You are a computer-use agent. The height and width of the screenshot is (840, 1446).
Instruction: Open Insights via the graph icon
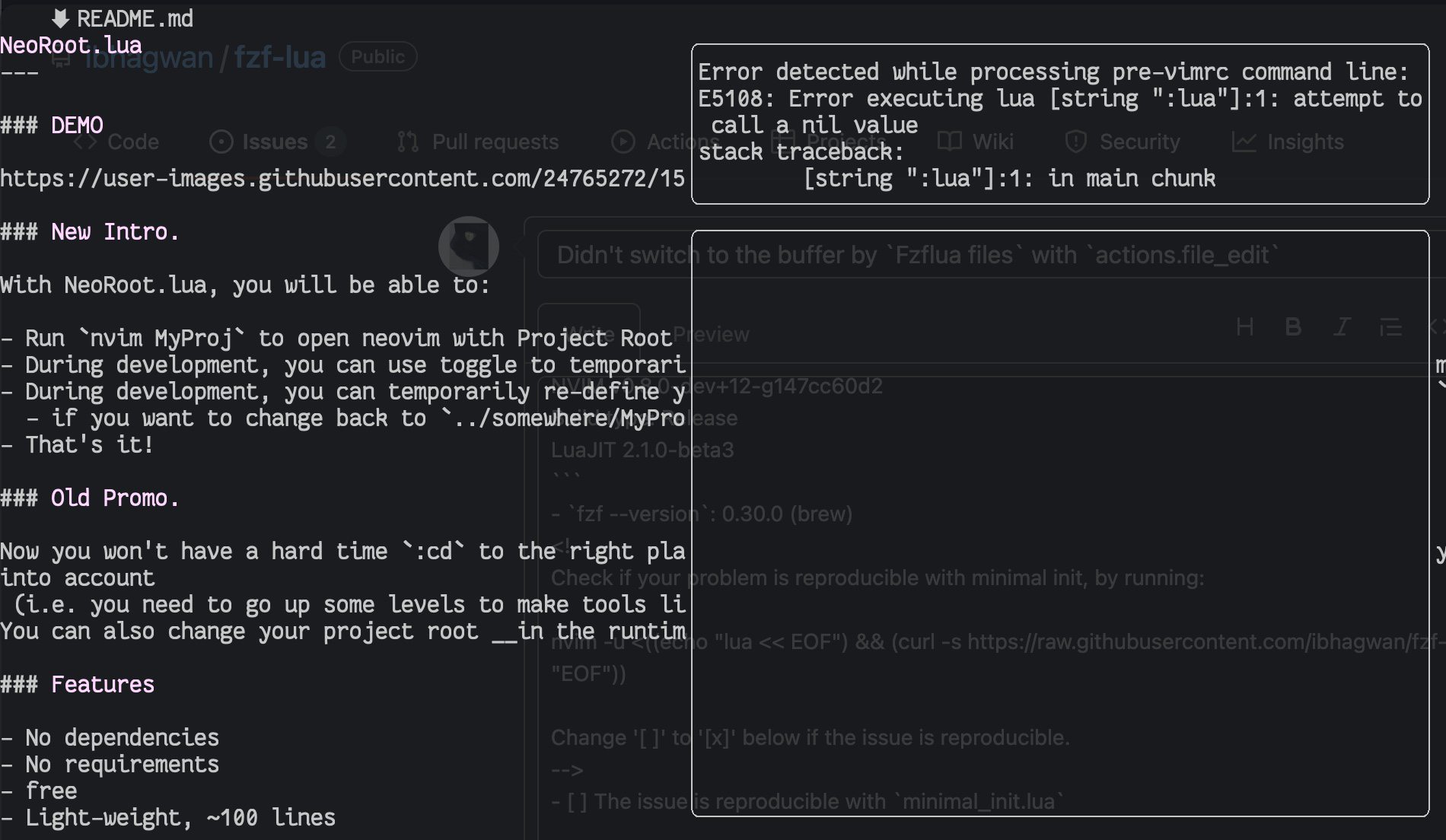(1244, 142)
